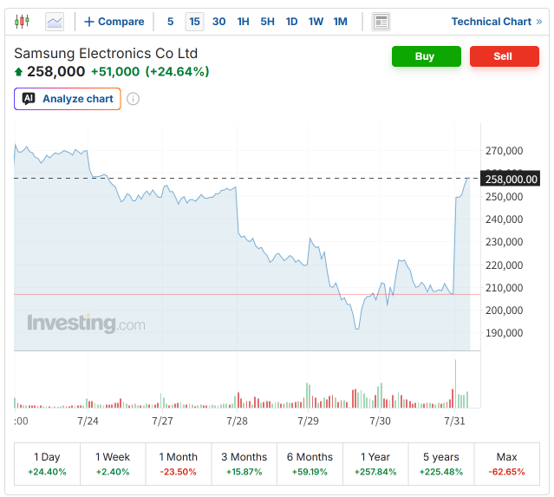The image size is (554, 497).
Task: Click the green Buy button
Action: [x=426, y=56]
